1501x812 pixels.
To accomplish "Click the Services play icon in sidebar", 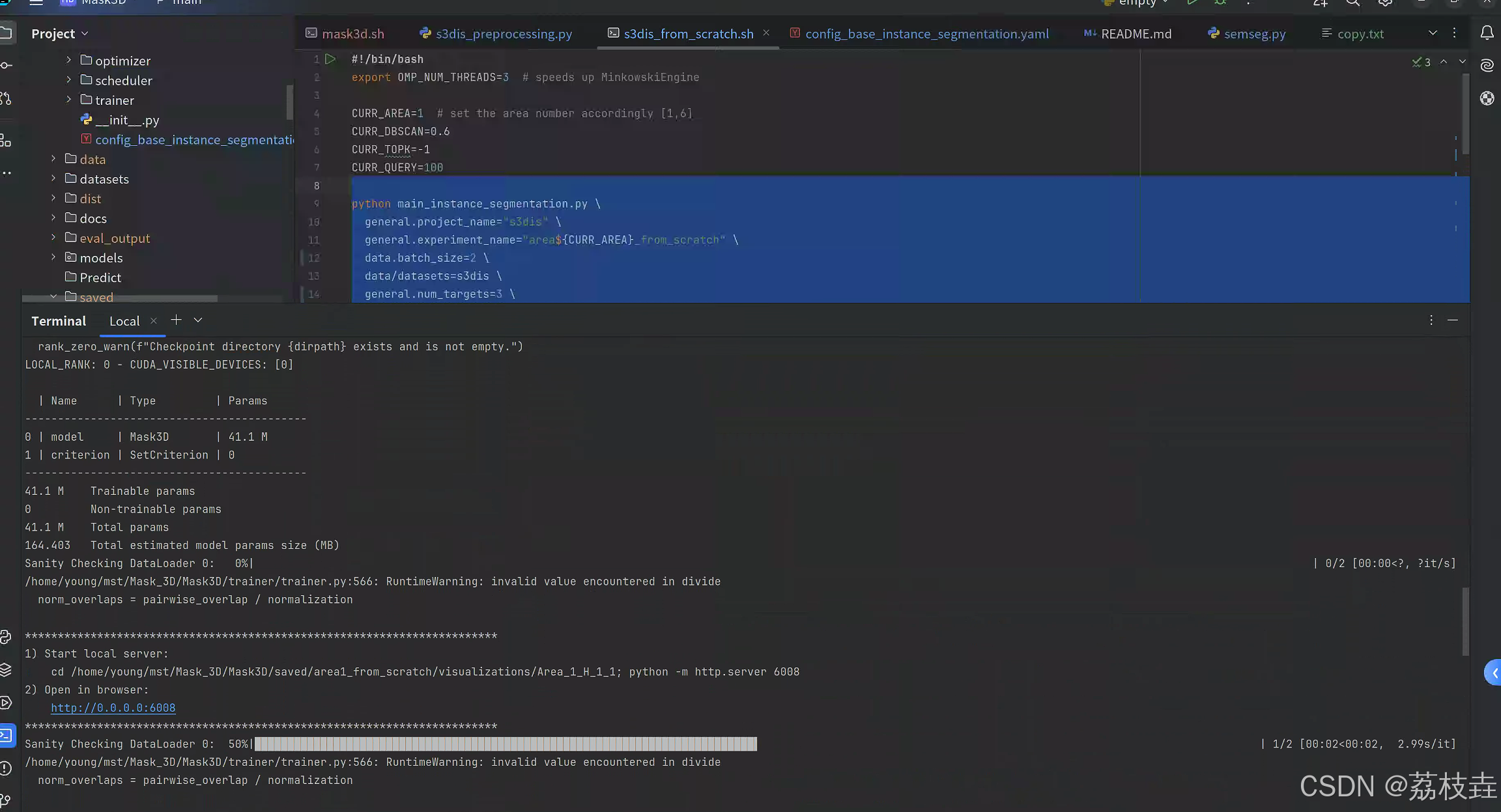I will (7, 703).
